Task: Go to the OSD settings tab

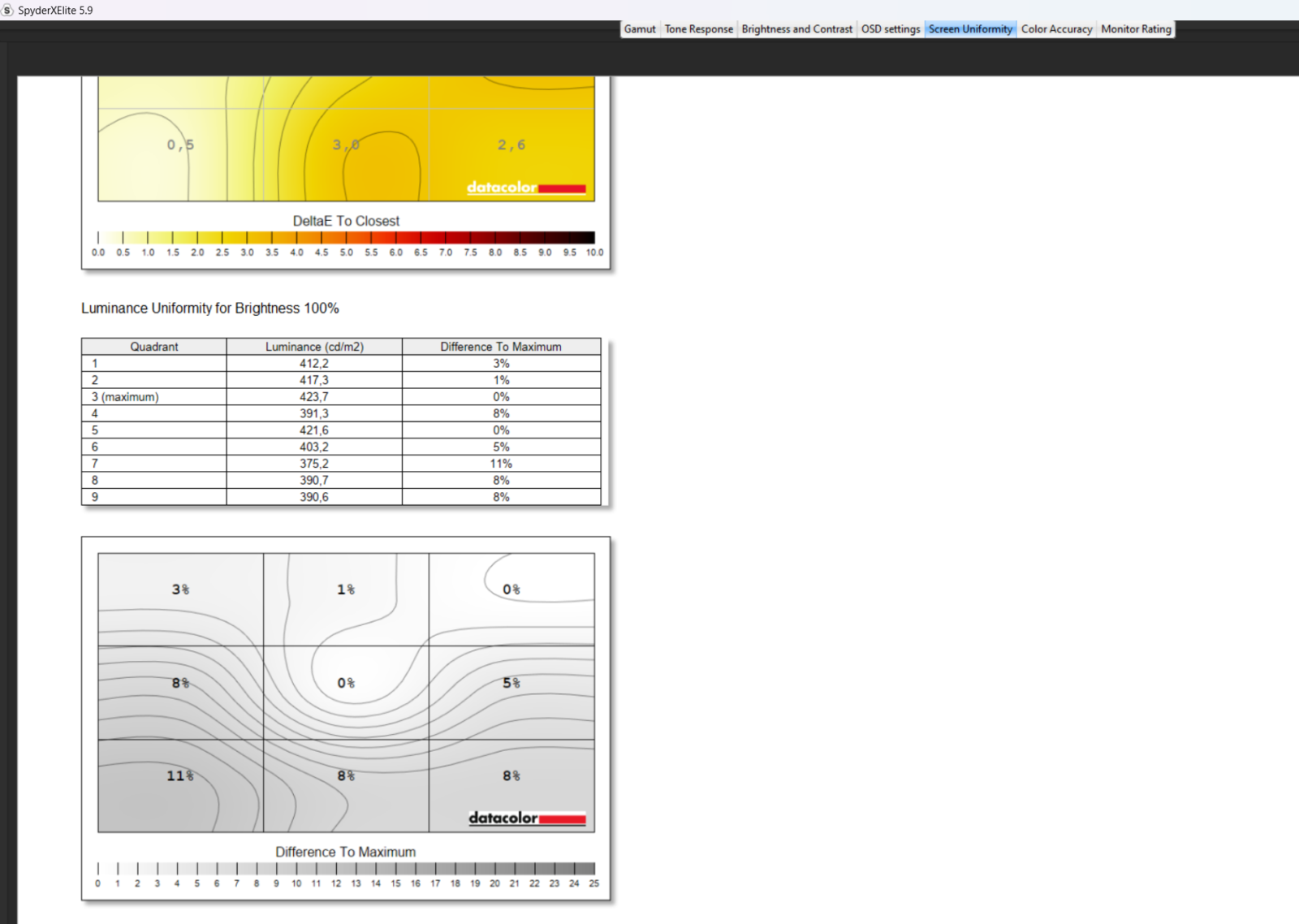Action: (x=890, y=29)
